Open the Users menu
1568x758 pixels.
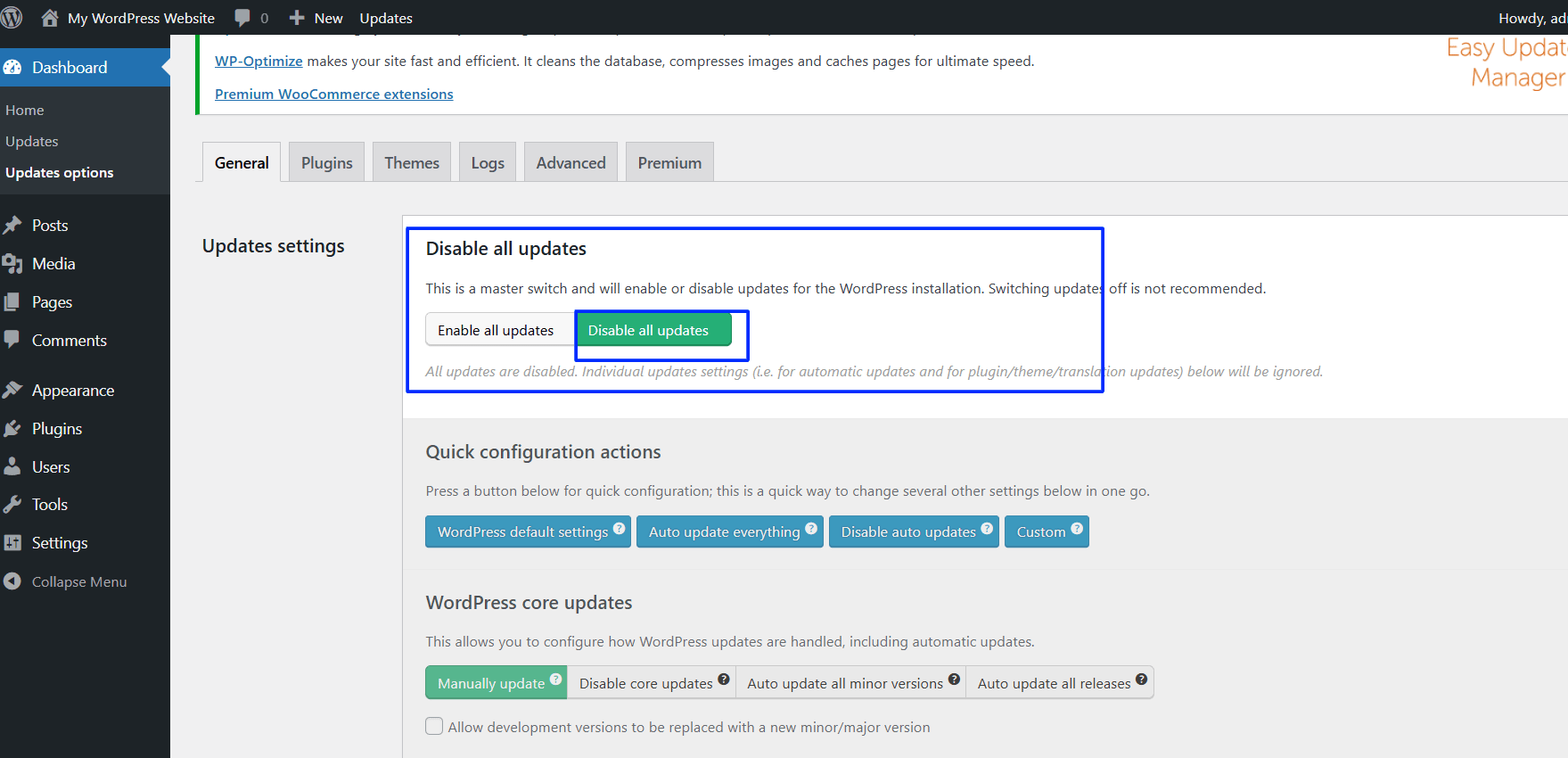(x=85, y=466)
